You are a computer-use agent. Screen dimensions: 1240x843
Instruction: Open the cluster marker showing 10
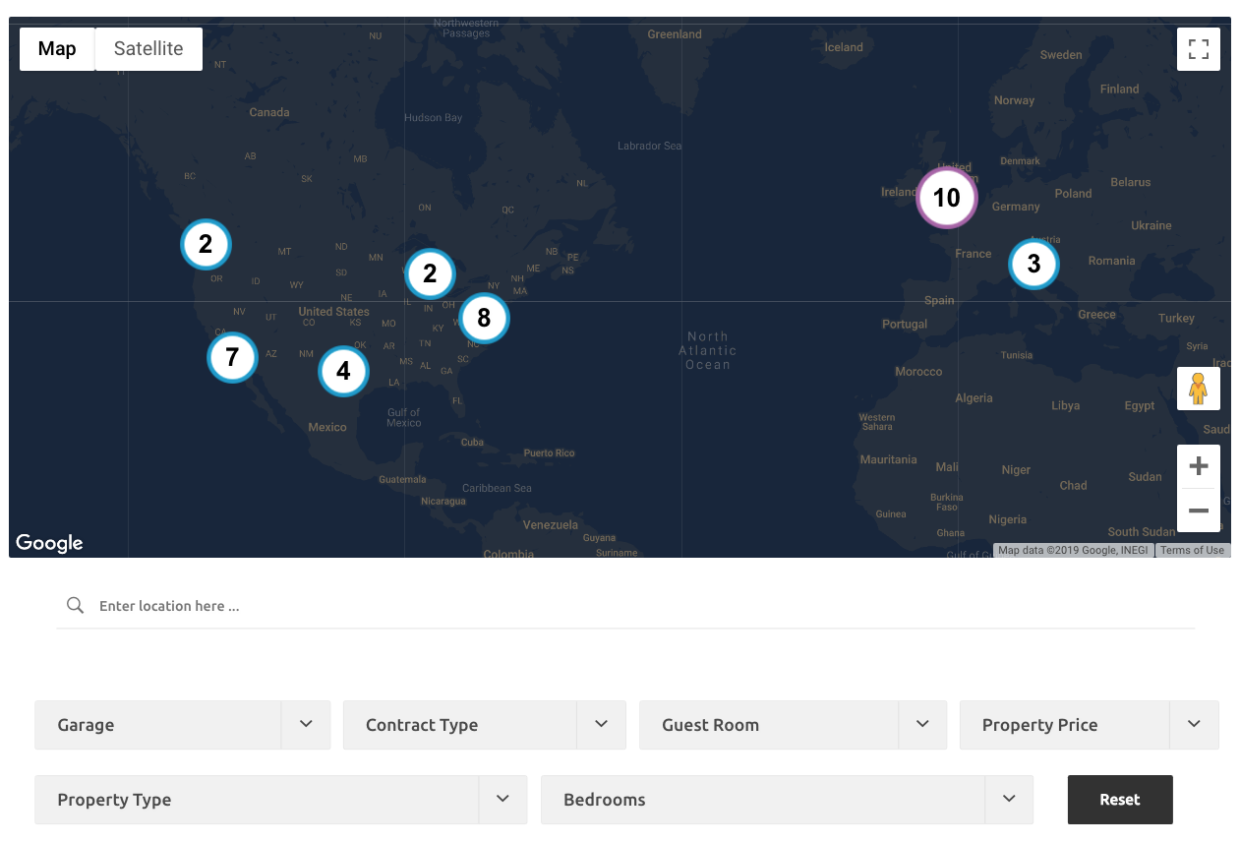point(946,198)
